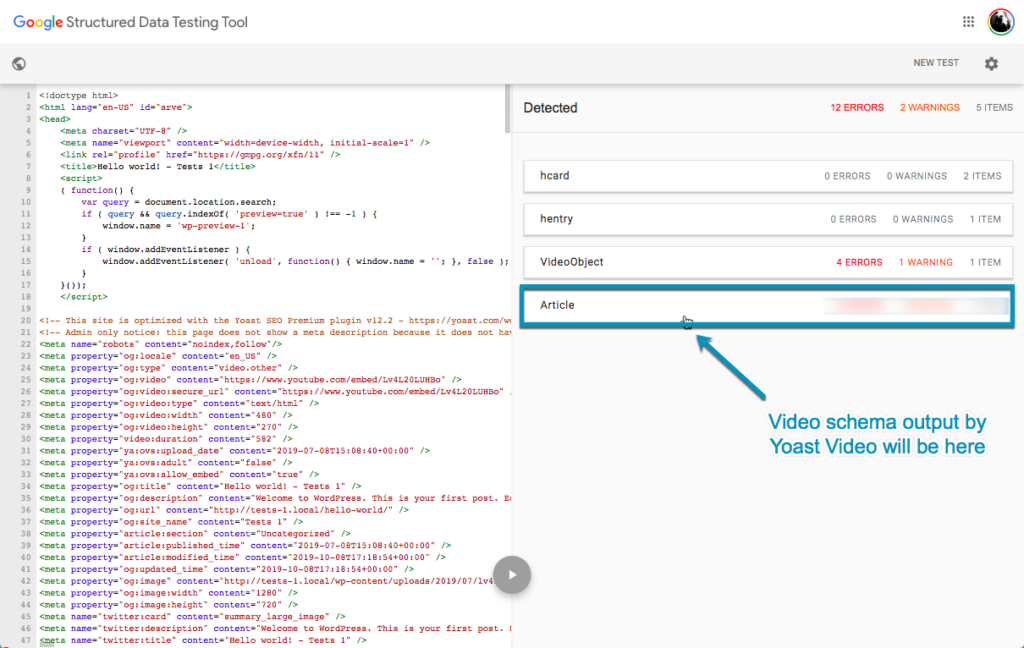This screenshot has width=1024, height=648.
Task: Expand the Article result row
Action: tap(768, 305)
